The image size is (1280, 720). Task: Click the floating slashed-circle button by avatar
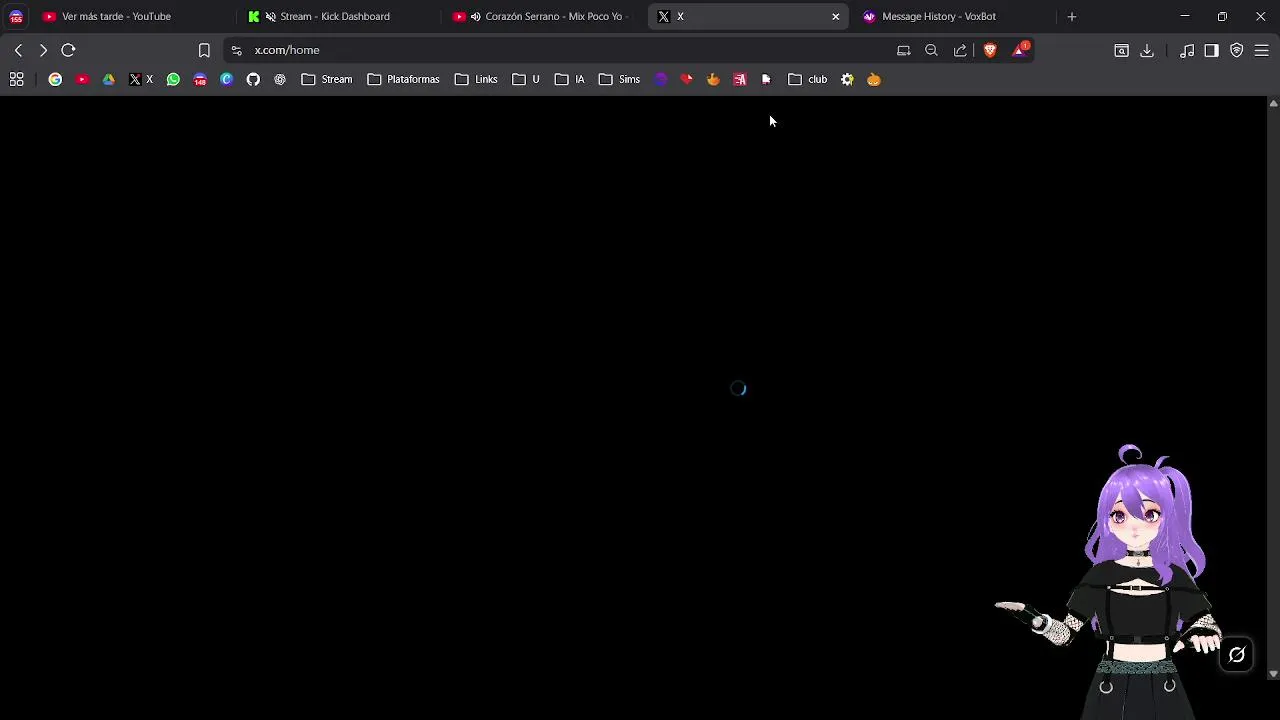(x=1237, y=655)
